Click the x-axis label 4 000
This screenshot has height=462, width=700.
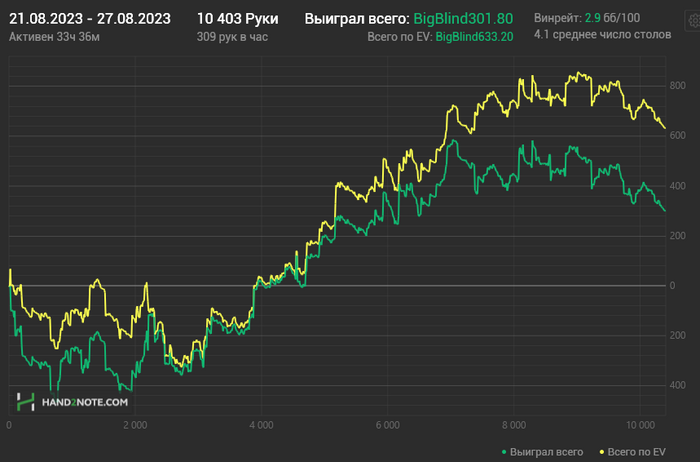261,425
